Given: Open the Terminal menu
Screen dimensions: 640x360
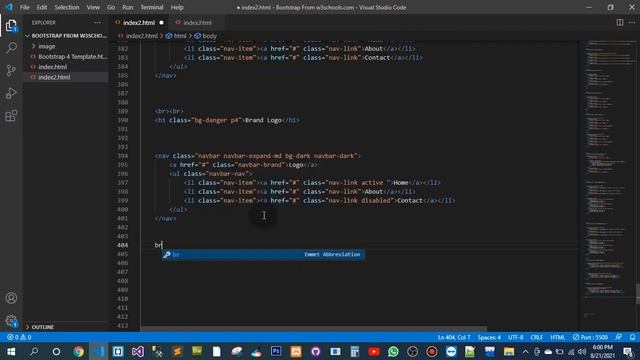Looking at the screenshot, I should coord(151,7).
